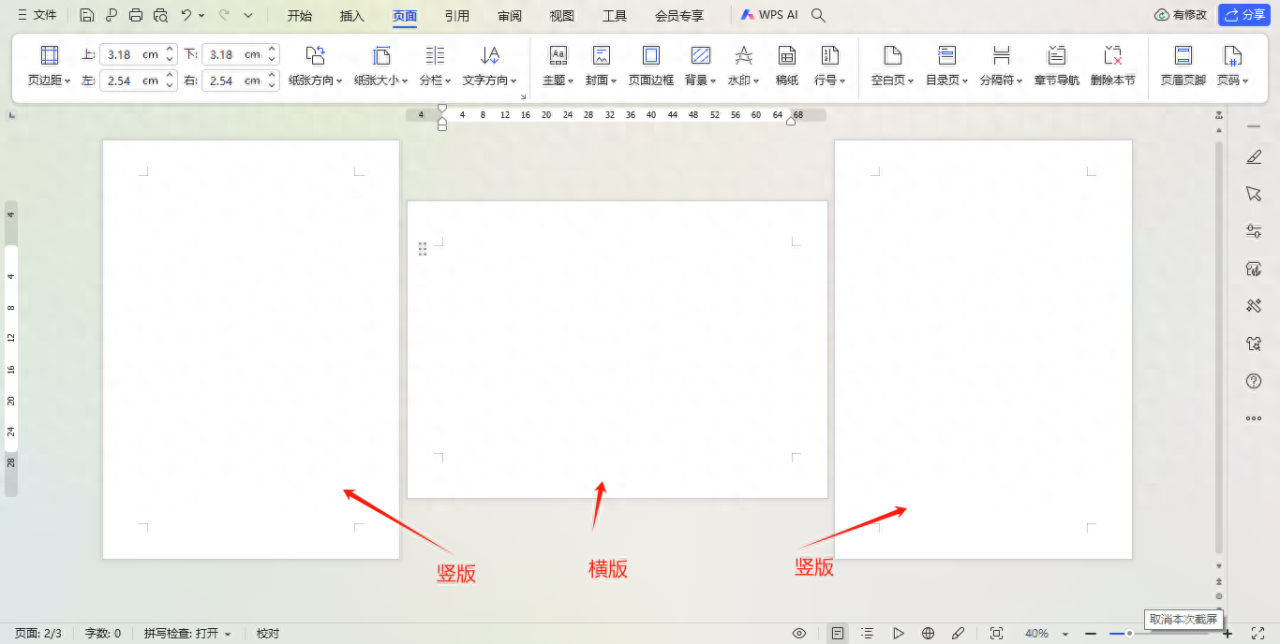
Task: Click the full screen icon in status bar
Action: pos(1258,633)
